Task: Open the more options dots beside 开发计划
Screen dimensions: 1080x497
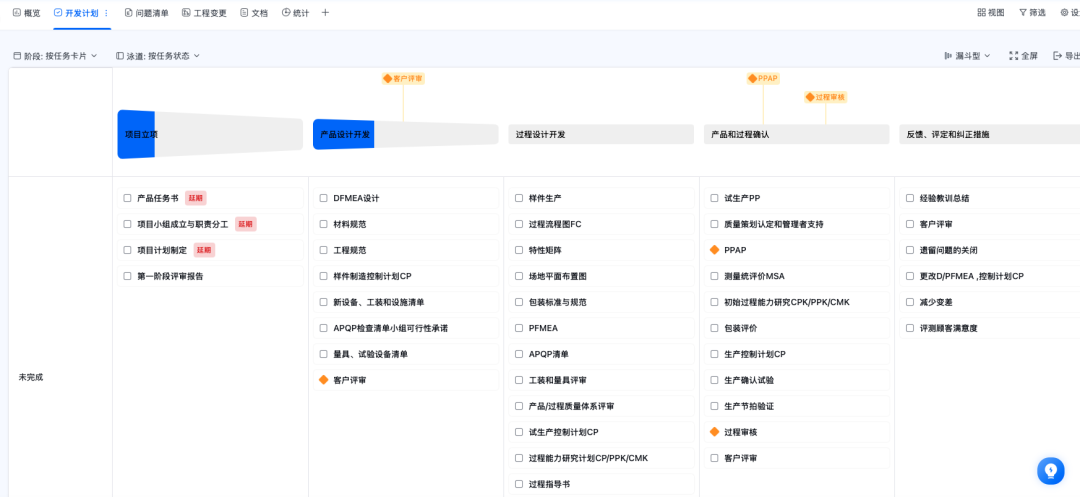Action: point(106,13)
